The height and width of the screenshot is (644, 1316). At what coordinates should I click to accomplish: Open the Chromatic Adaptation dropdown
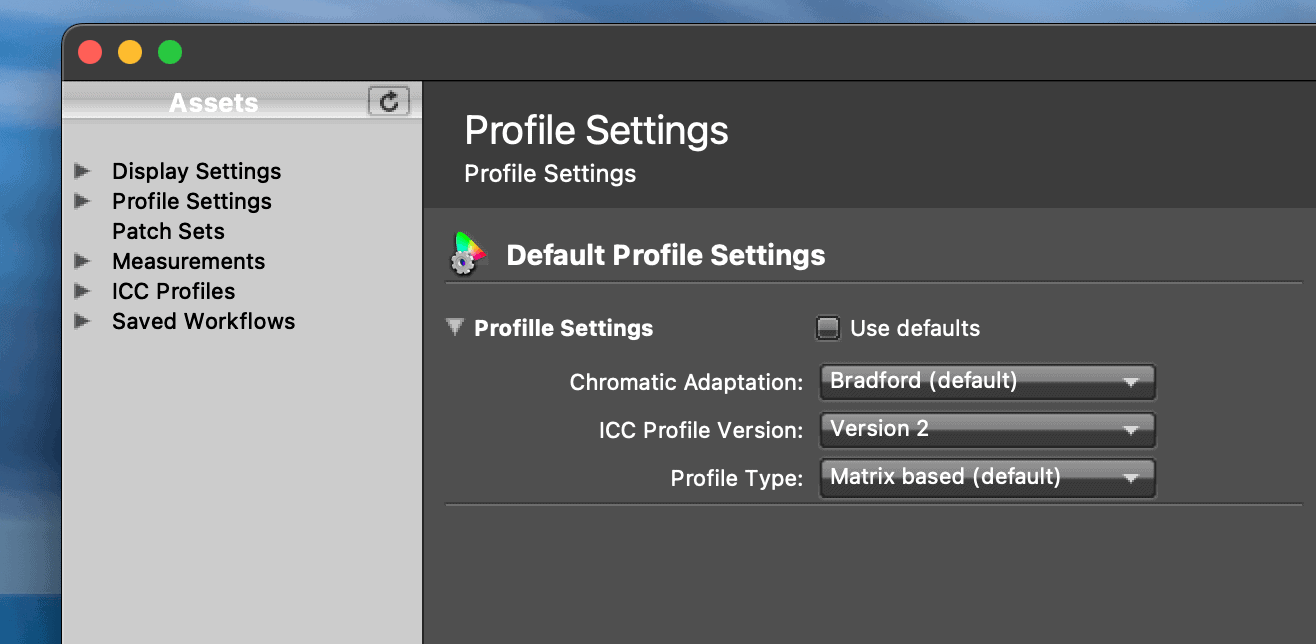coord(987,382)
